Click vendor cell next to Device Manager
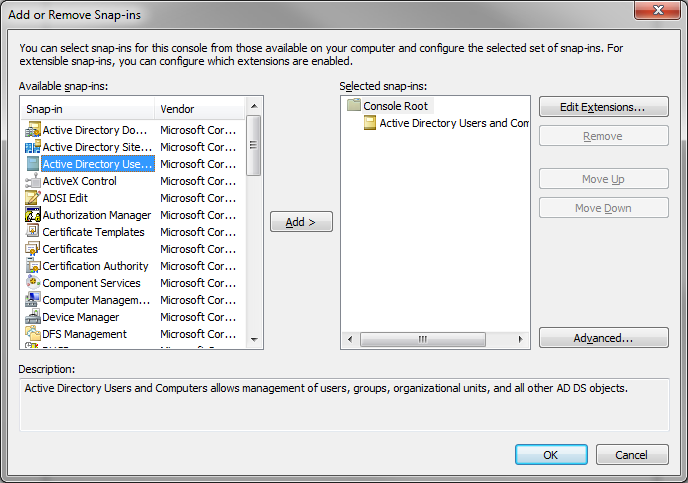 coord(198,317)
